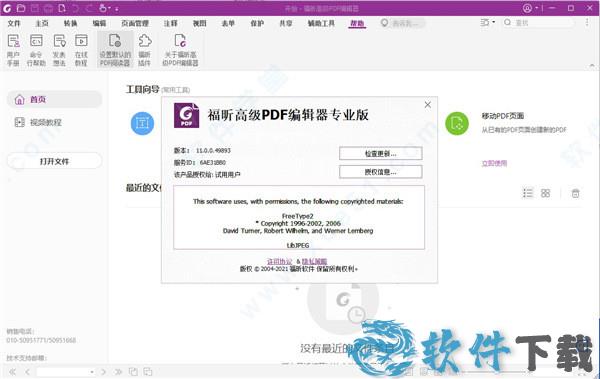Open 命令行帮助 command line help
600x379 pixels.
pos(36,50)
